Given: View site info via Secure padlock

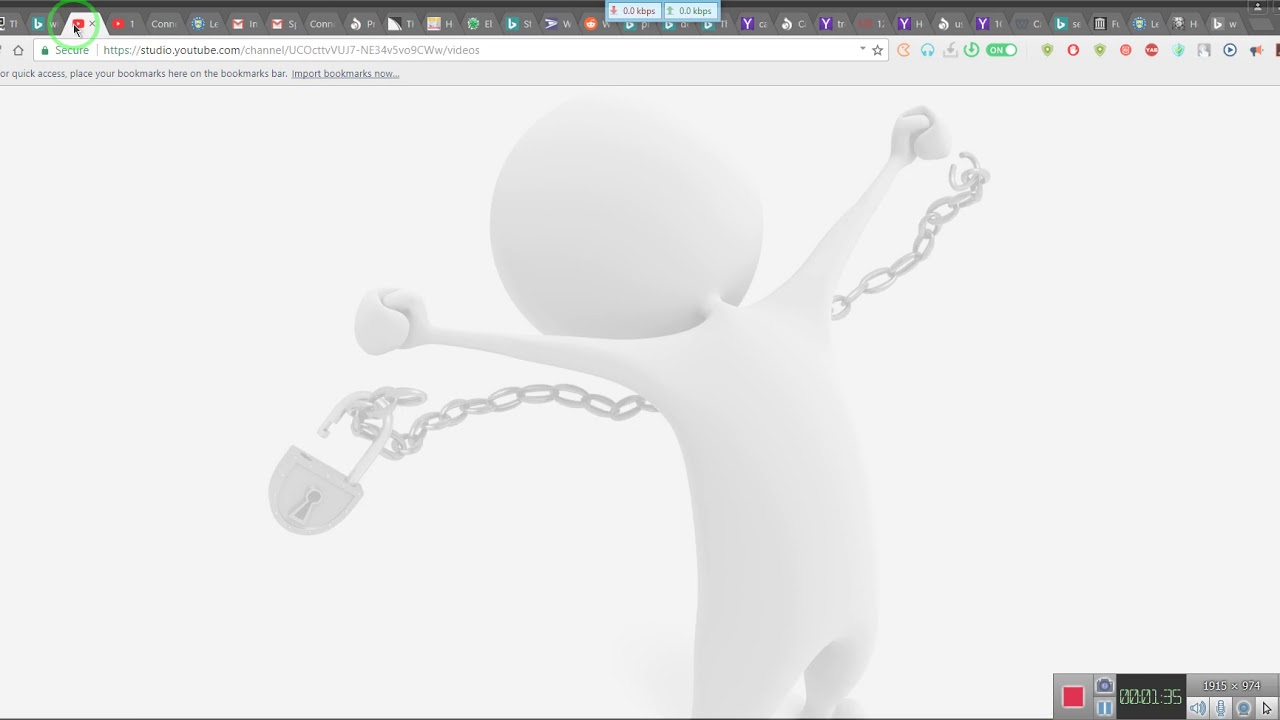Looking at the screenshot, I should click(x=64, y=50).
